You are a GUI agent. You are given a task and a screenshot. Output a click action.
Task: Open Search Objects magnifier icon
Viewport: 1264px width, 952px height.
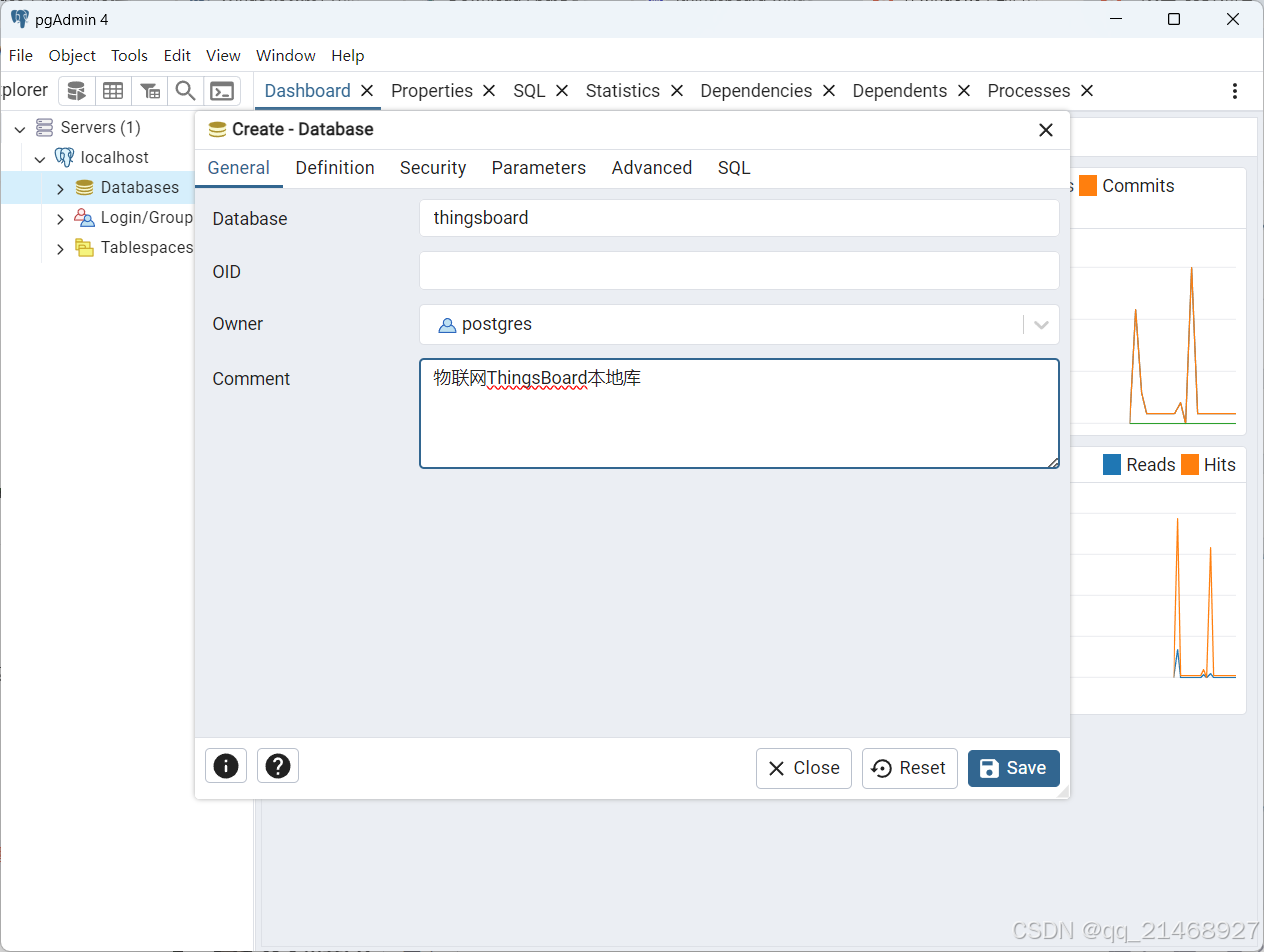tap(185, 91)
